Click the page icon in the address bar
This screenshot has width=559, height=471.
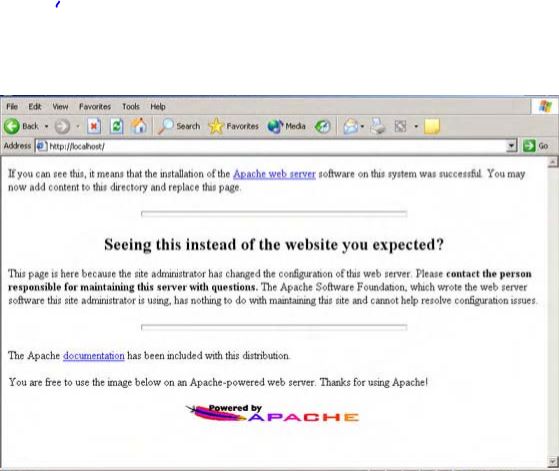point(42,146)
